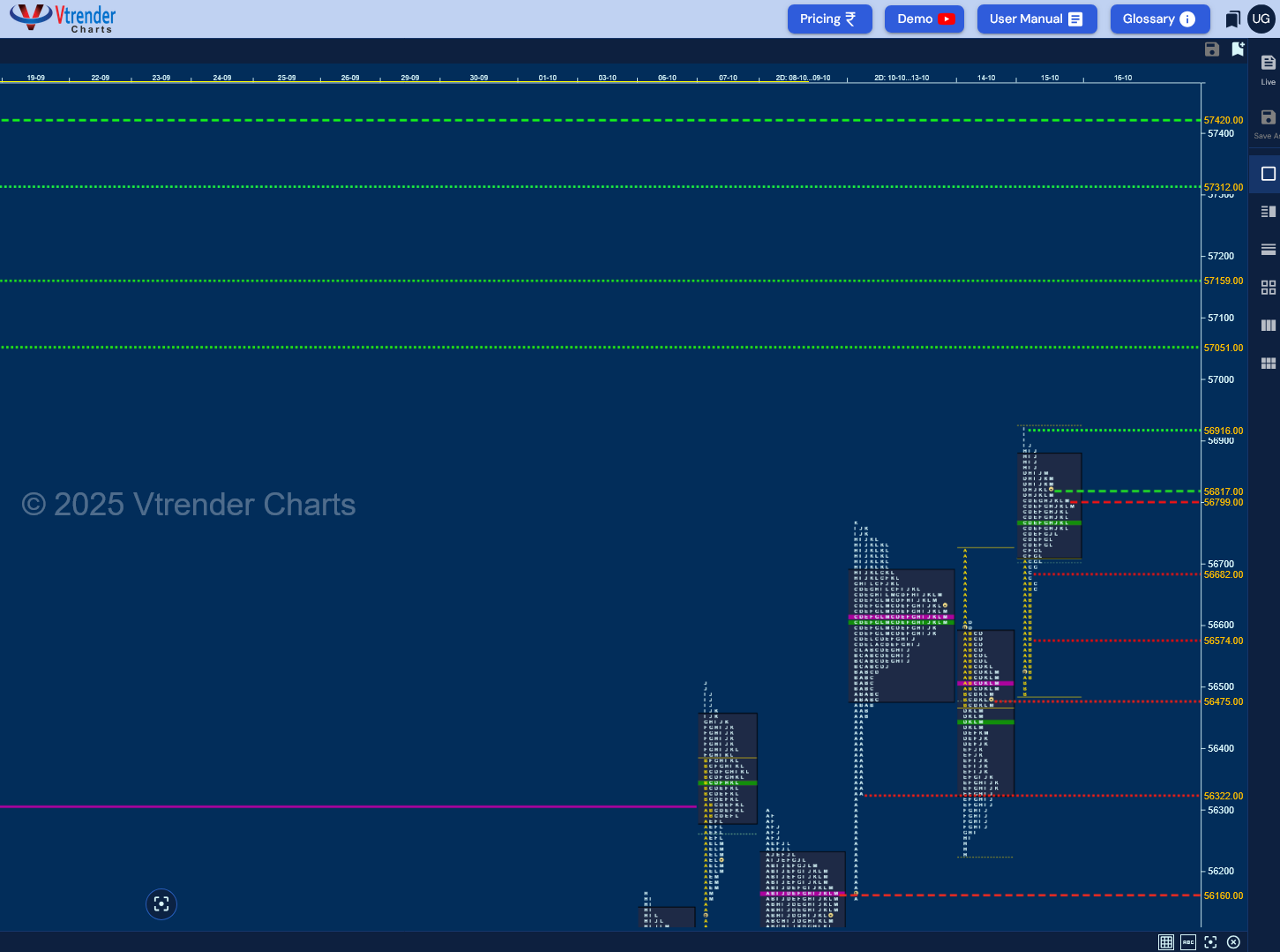Open the User Manual
Screen dimensions: 1280x952
click(1037, 19)
